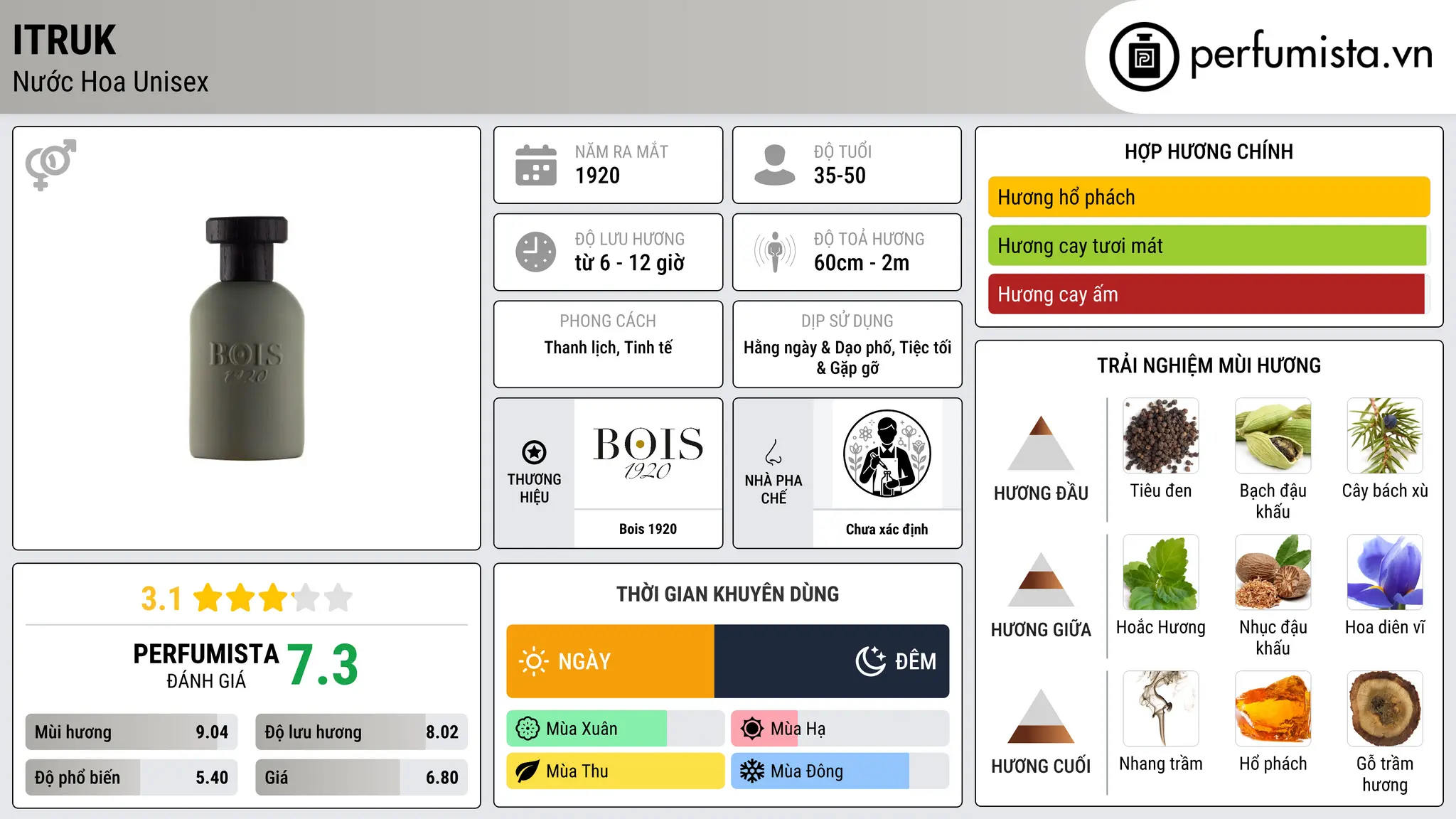Click the Hoắc Hương note name
1456x819 pixels.
point(1161,627)
